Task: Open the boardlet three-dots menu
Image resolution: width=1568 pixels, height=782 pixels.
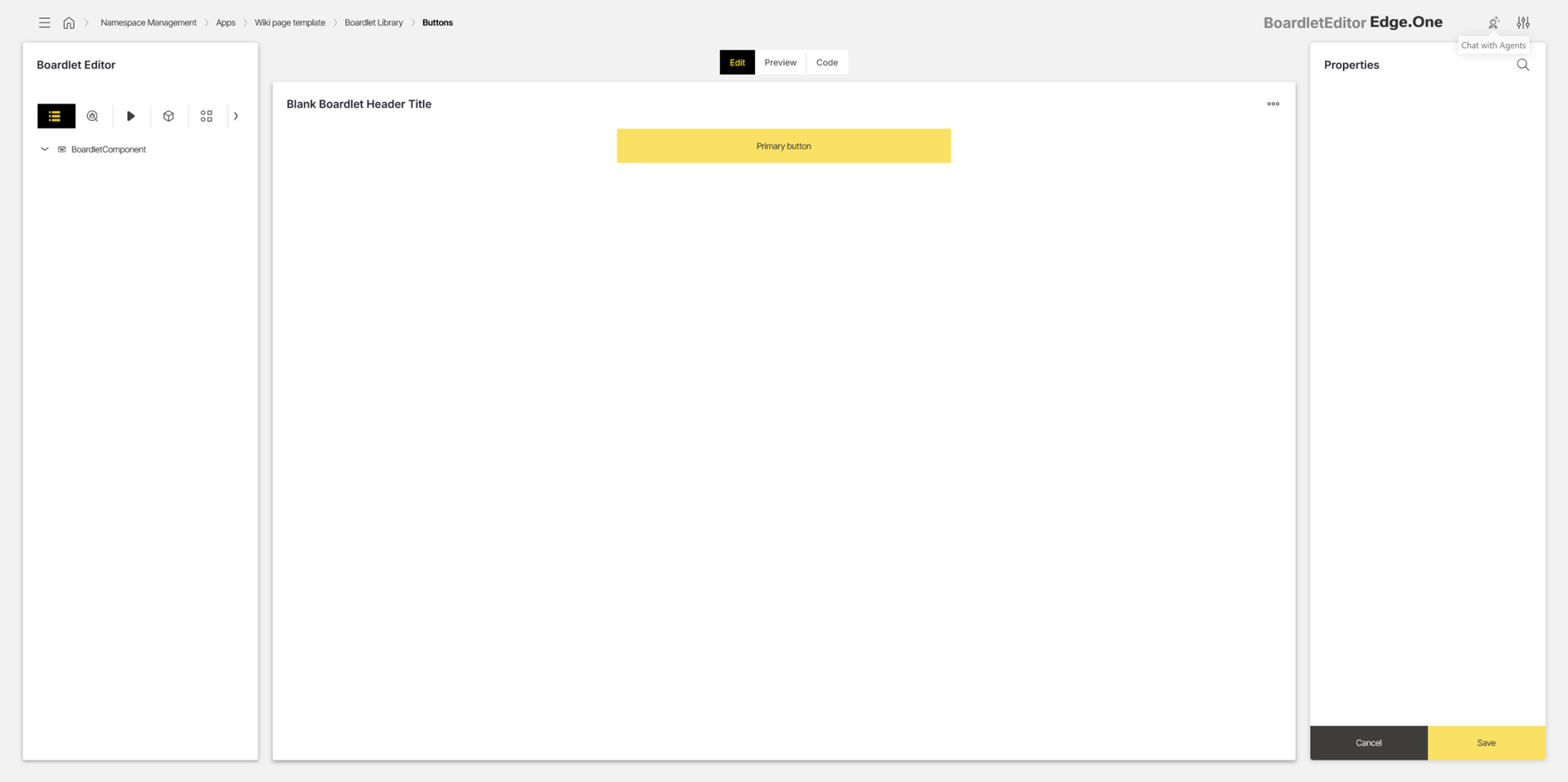Action: (1273, 104)
